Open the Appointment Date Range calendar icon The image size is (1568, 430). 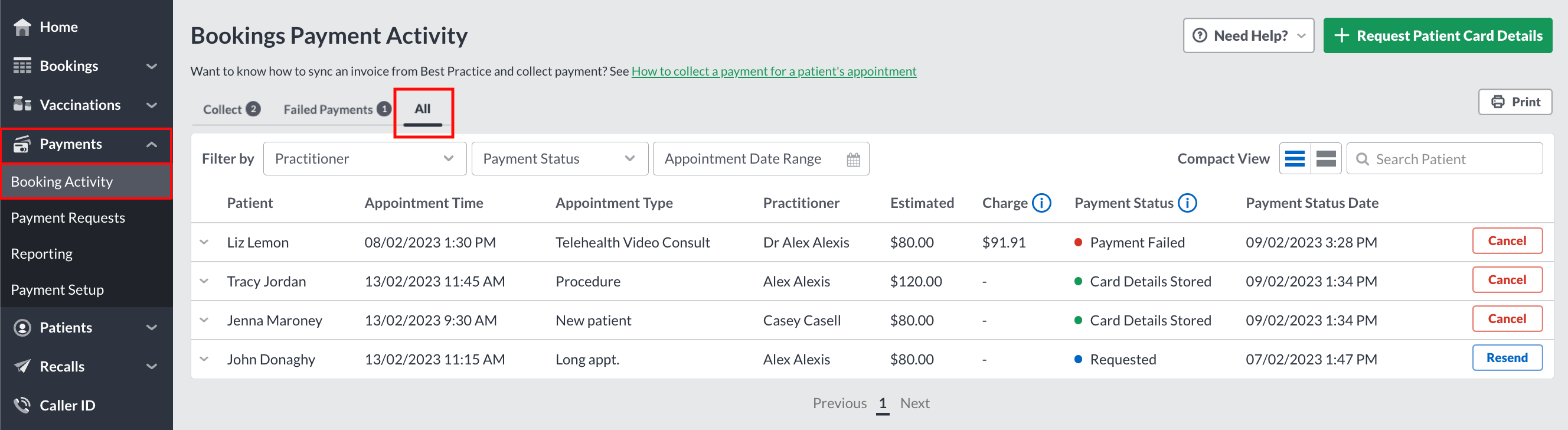854,159
